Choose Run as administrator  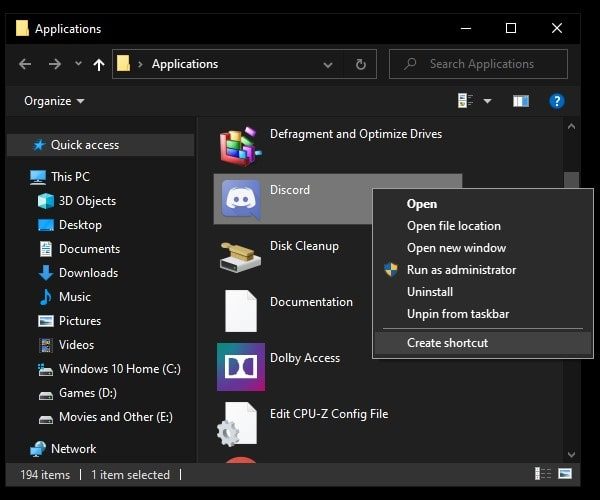coord(483,270)
